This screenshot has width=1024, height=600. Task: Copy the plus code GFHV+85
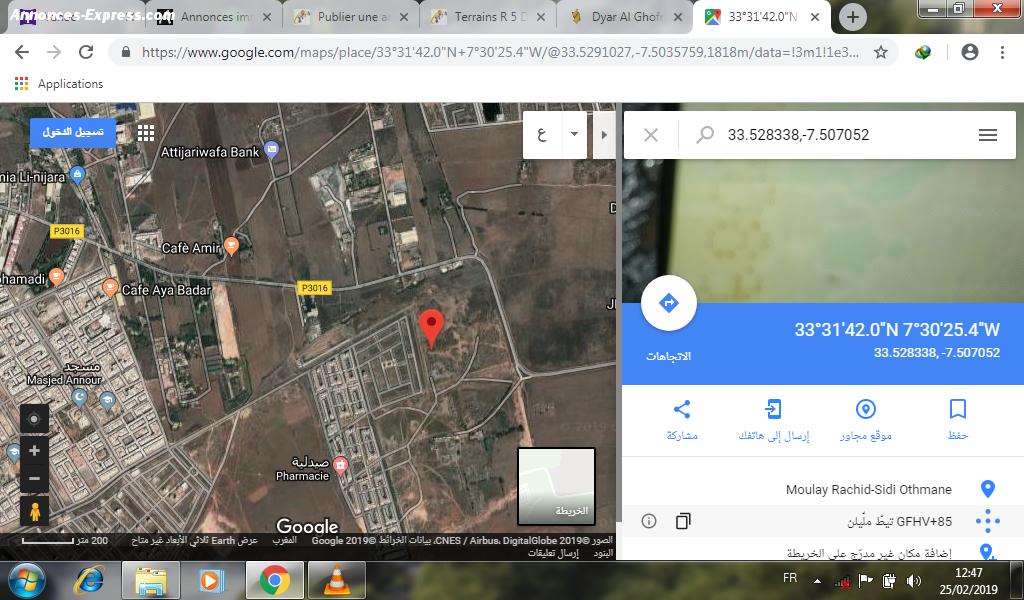click(x=683, y=521)
